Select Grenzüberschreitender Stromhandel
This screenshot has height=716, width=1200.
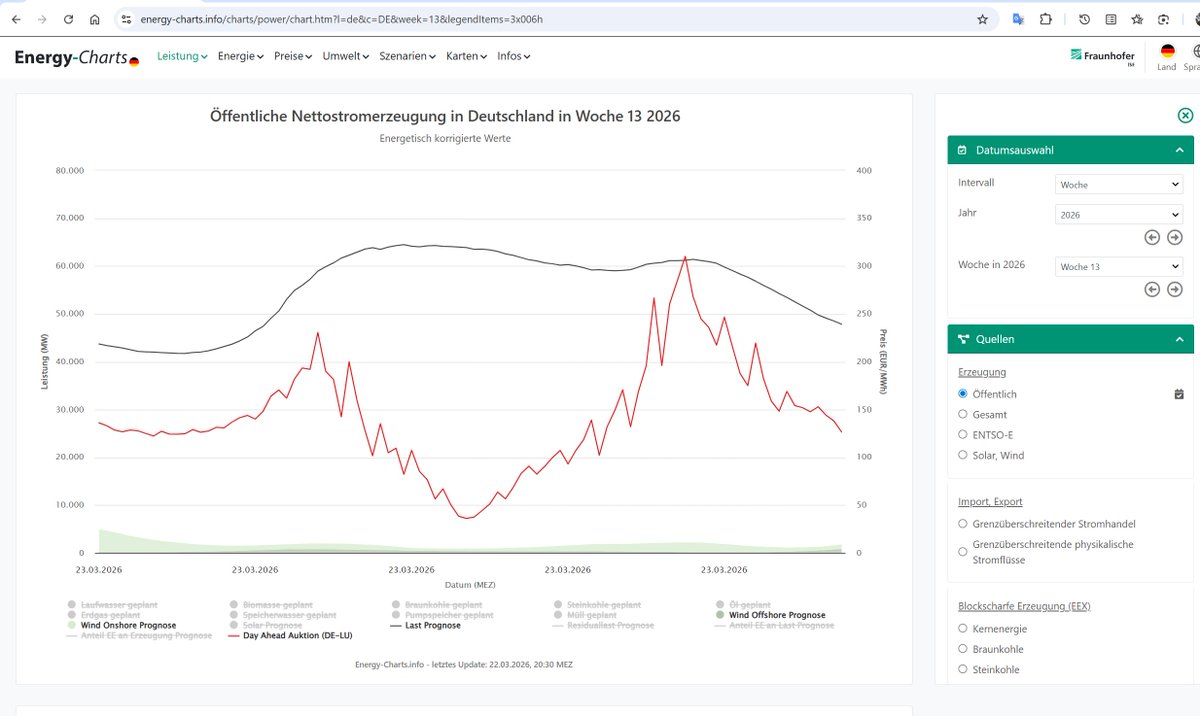[963, 524]
